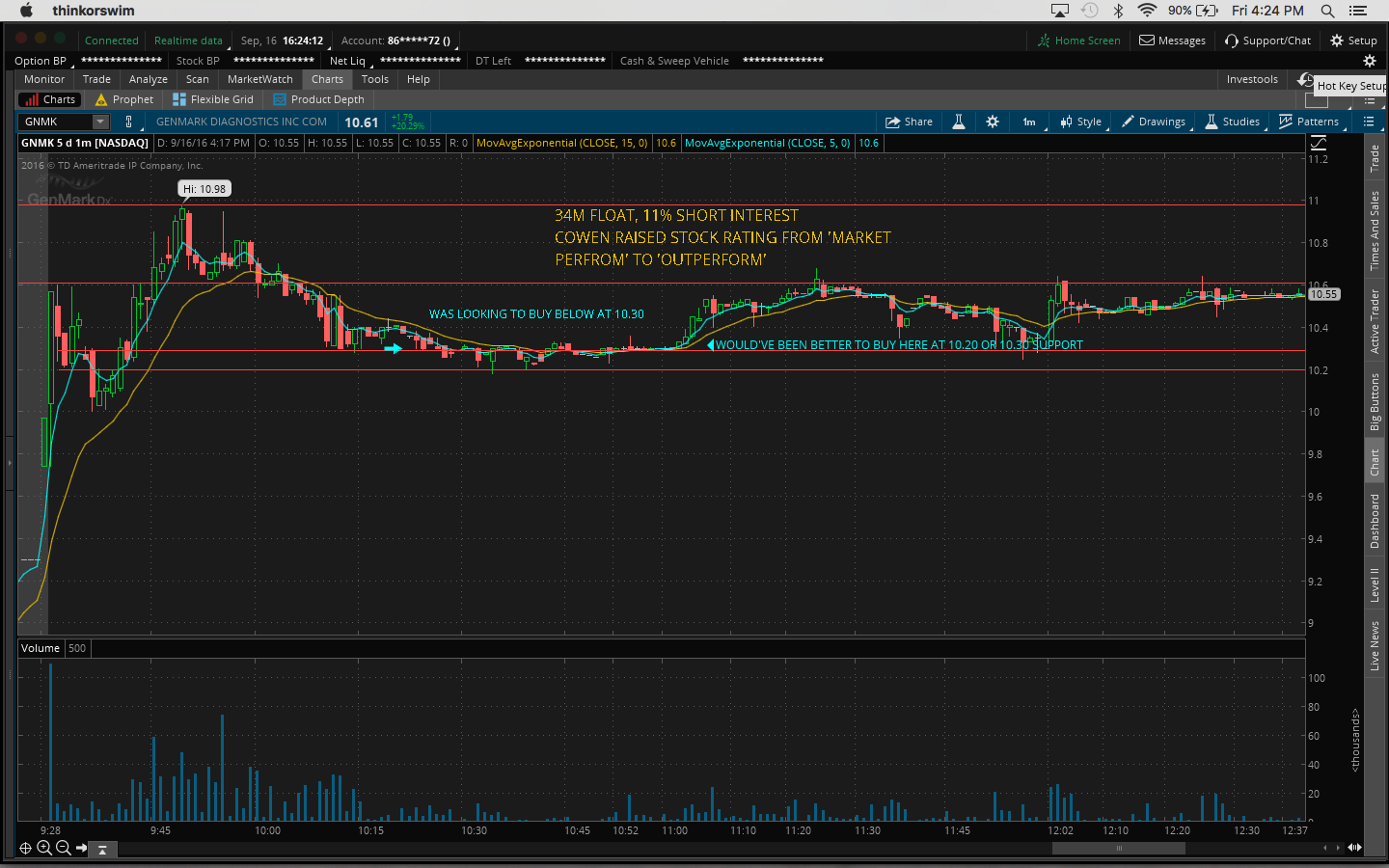The width and height of the screenshot is (1389, 868).
Task: Click the crosshair pan icon below chart
Action: pos(26,848)
